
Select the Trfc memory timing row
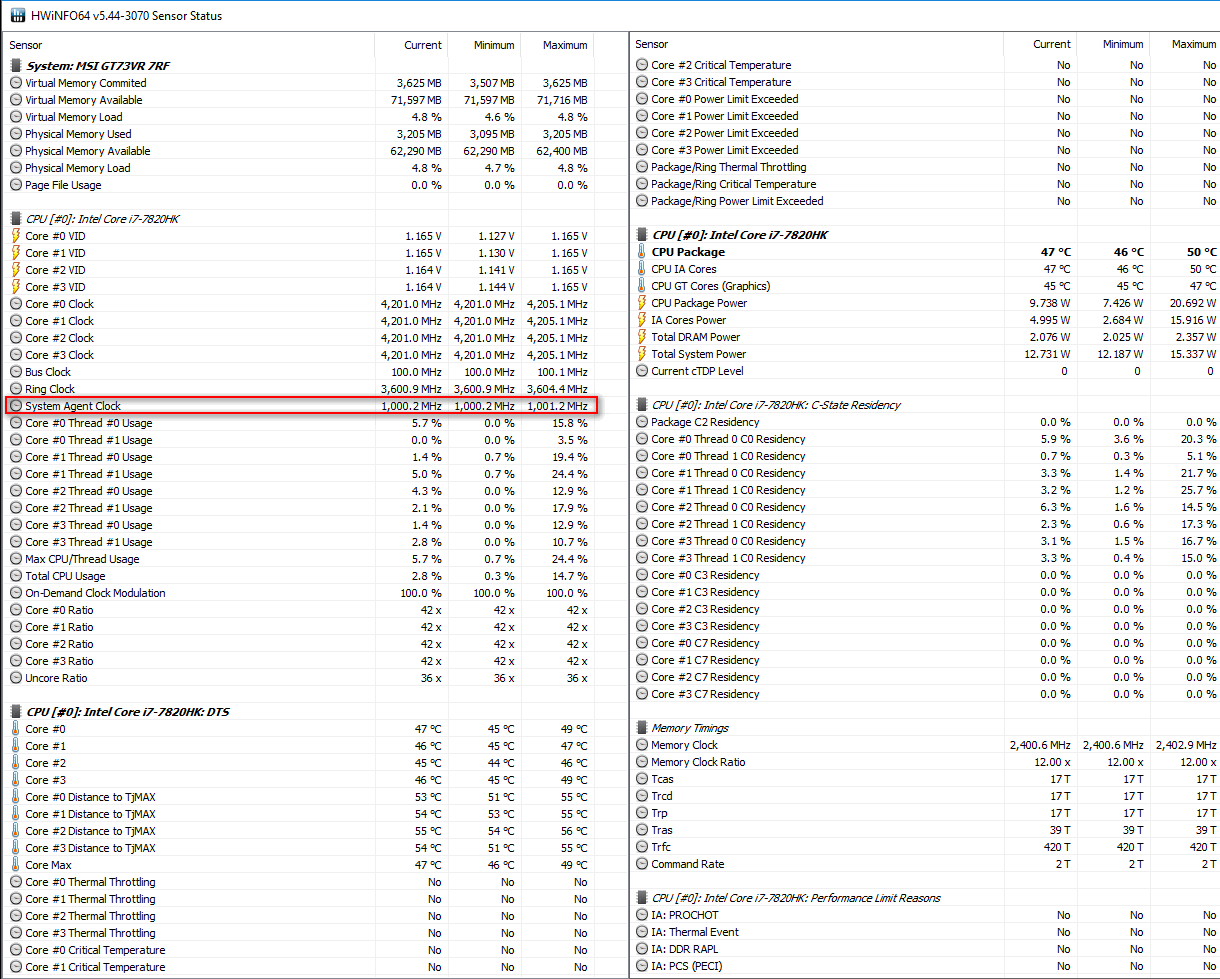[x=925, y=847]
